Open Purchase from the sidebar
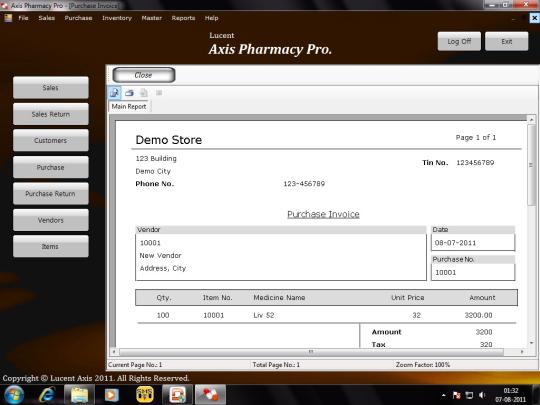The image size is (540, 405). point(51,167)
